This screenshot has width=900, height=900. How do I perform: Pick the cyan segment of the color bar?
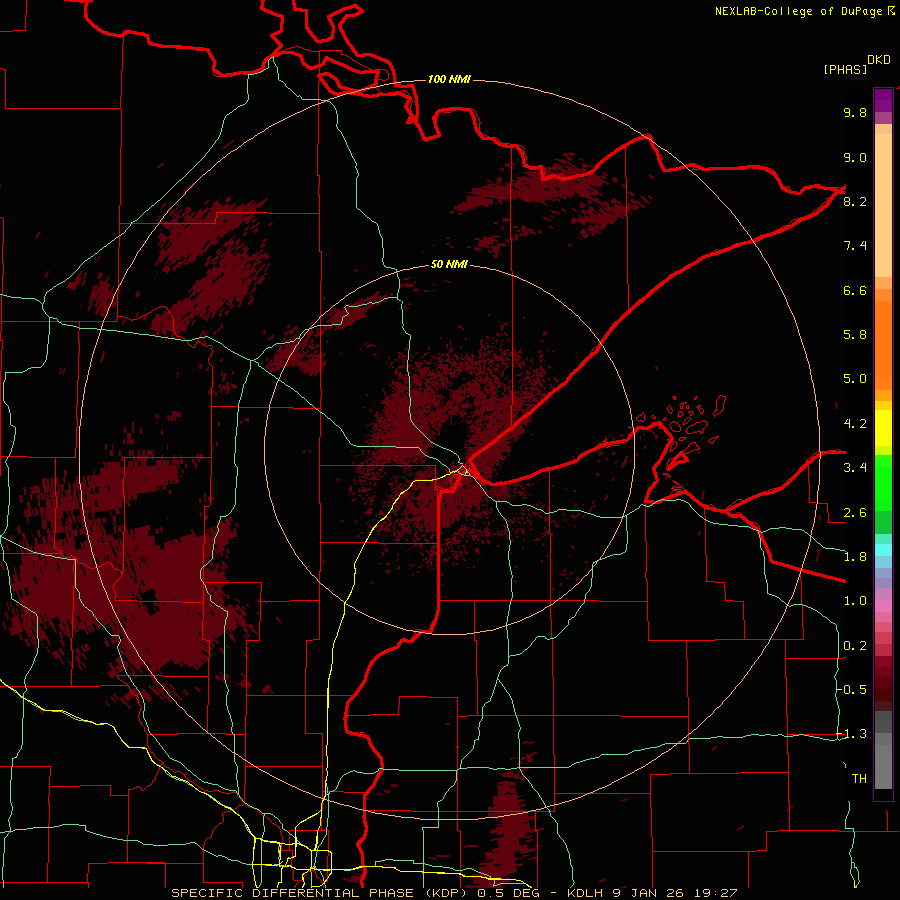coord(883,550)
